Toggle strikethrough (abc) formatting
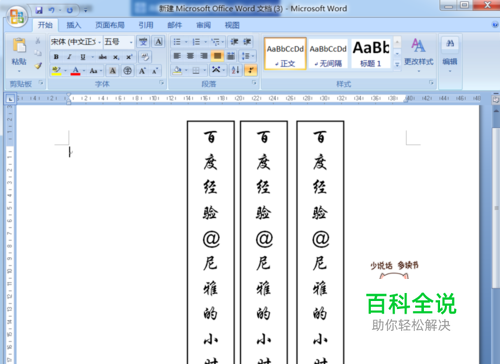This screenshot has height=364, width=500. (102, 57)
